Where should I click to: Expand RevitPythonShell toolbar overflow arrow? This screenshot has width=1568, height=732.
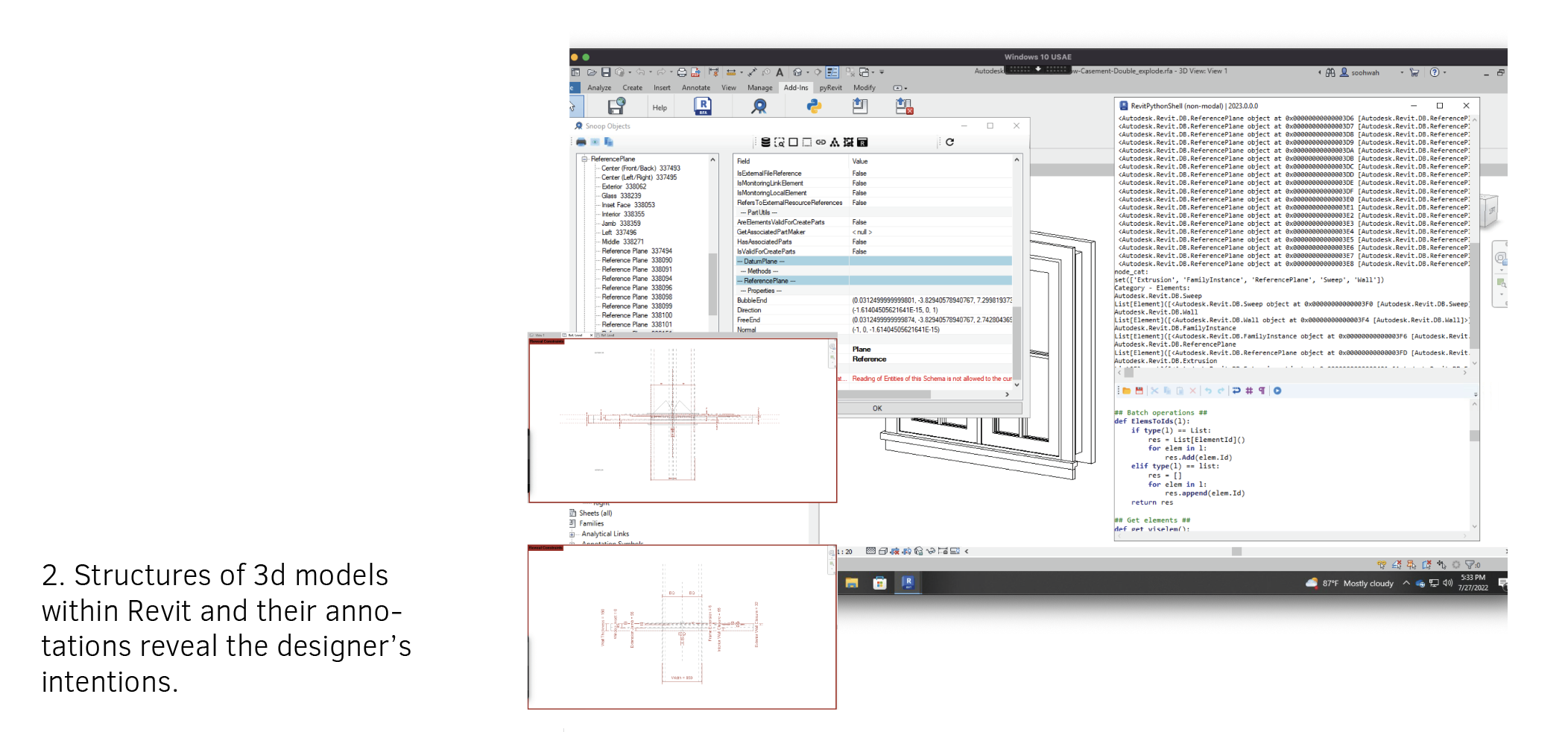(1475, 394)
